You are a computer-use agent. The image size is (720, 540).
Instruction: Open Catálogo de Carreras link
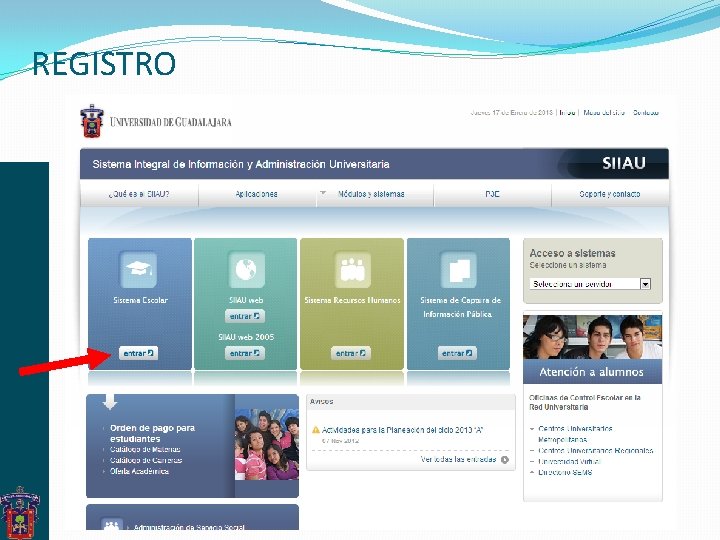tap(146, 460)
